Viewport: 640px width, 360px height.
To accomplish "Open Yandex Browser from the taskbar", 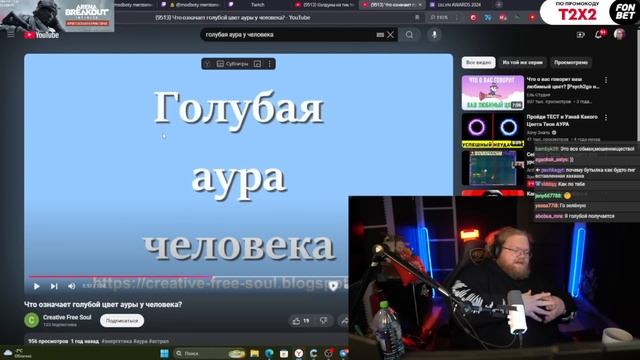I will (299, 353).
